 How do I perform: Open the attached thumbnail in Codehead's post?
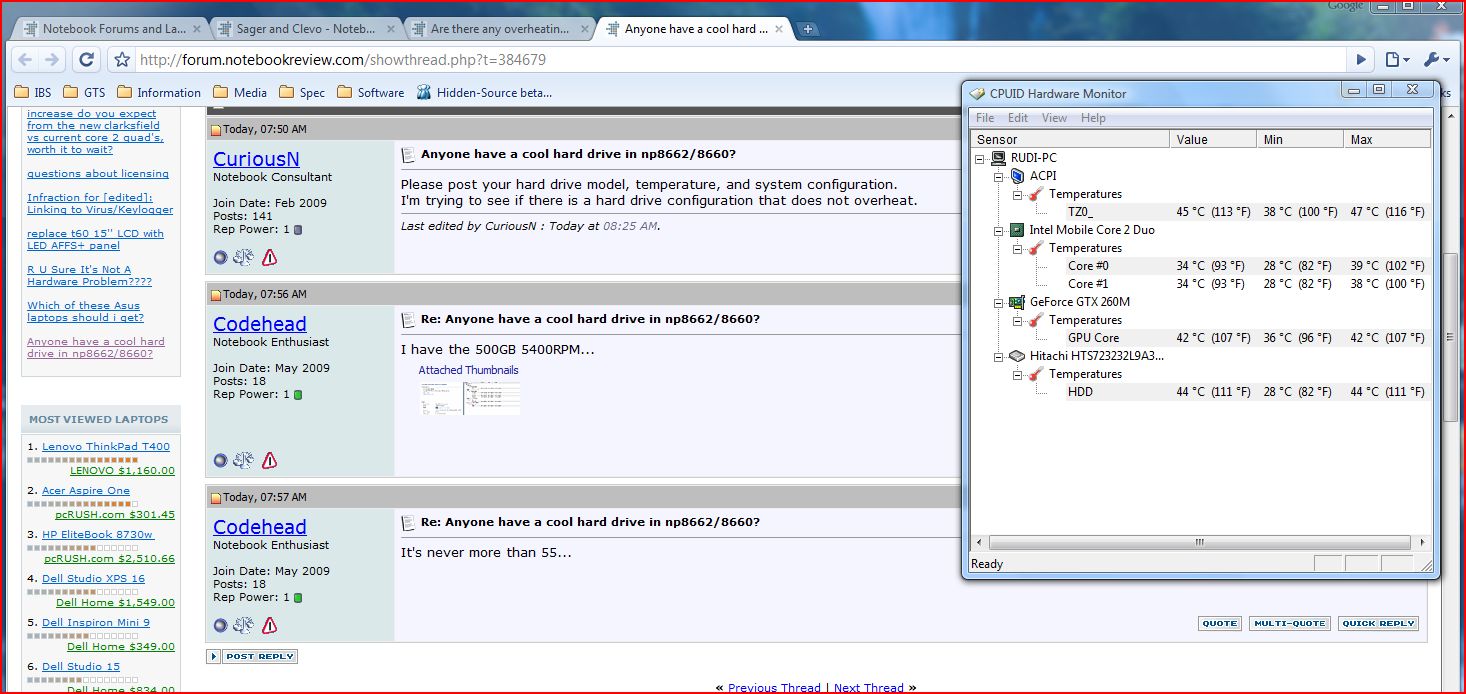(470, 397)
